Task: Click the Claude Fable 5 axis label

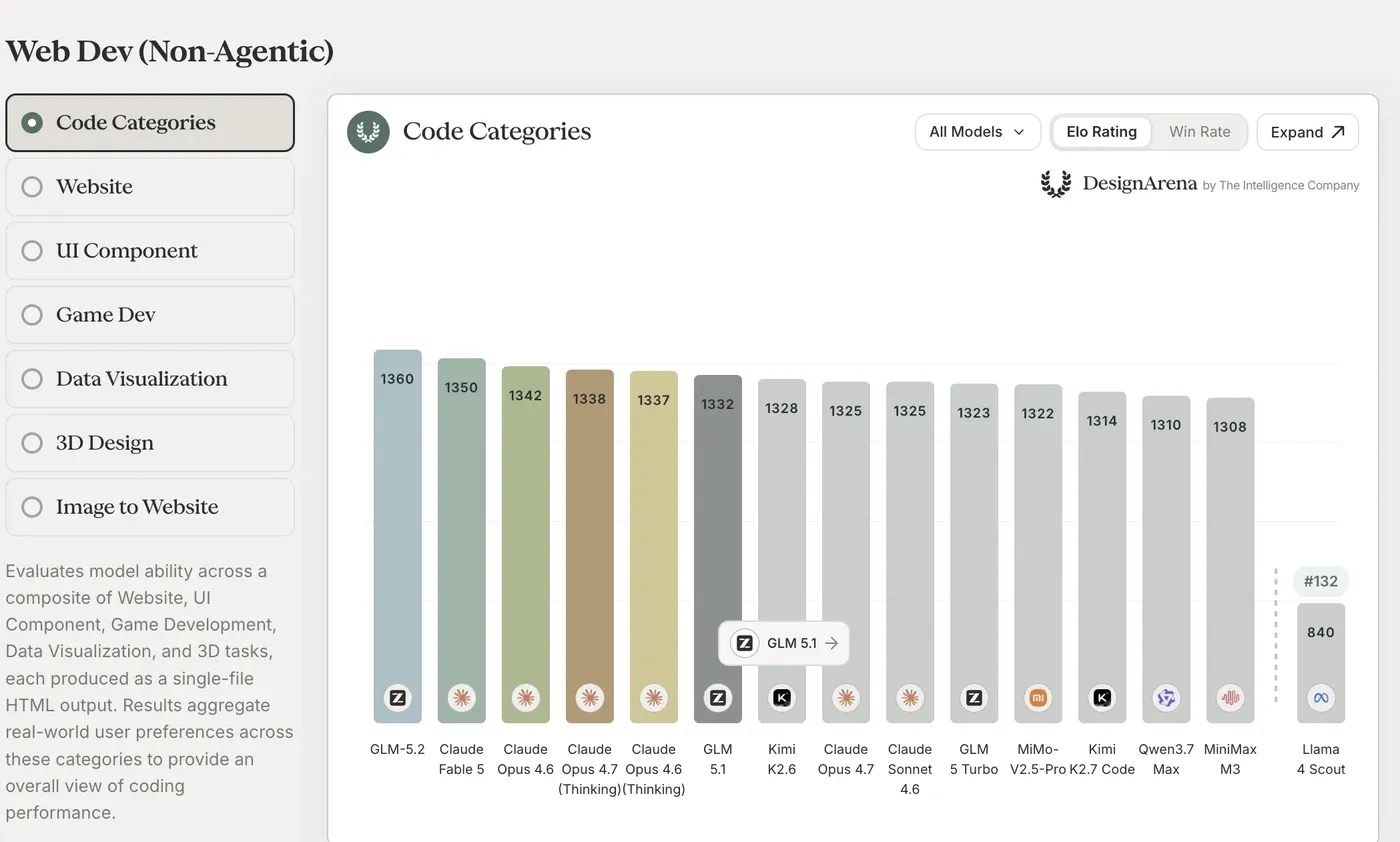Action: pos(461,759)
